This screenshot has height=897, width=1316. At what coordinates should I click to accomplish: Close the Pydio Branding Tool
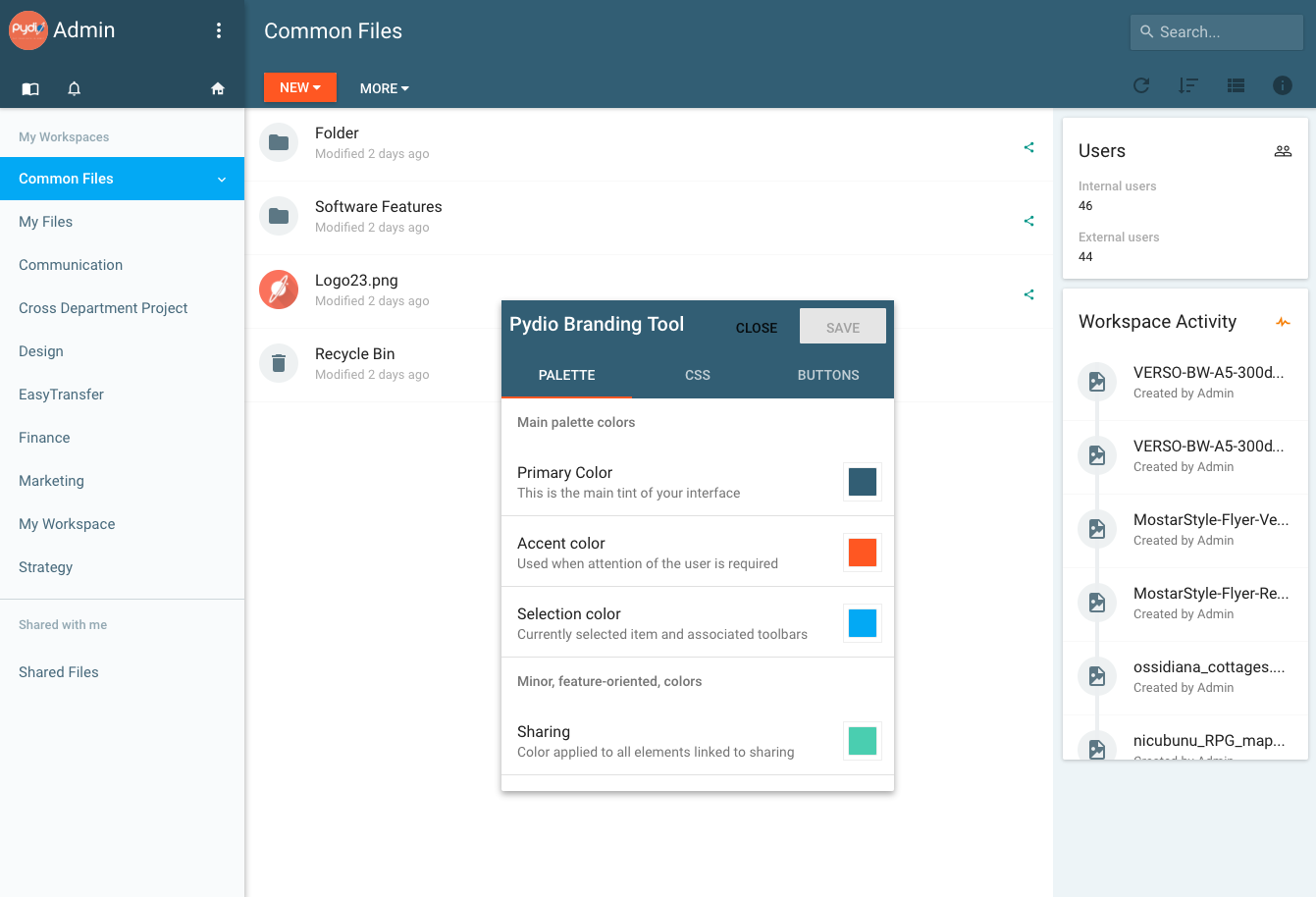click(x=757, y=328)
